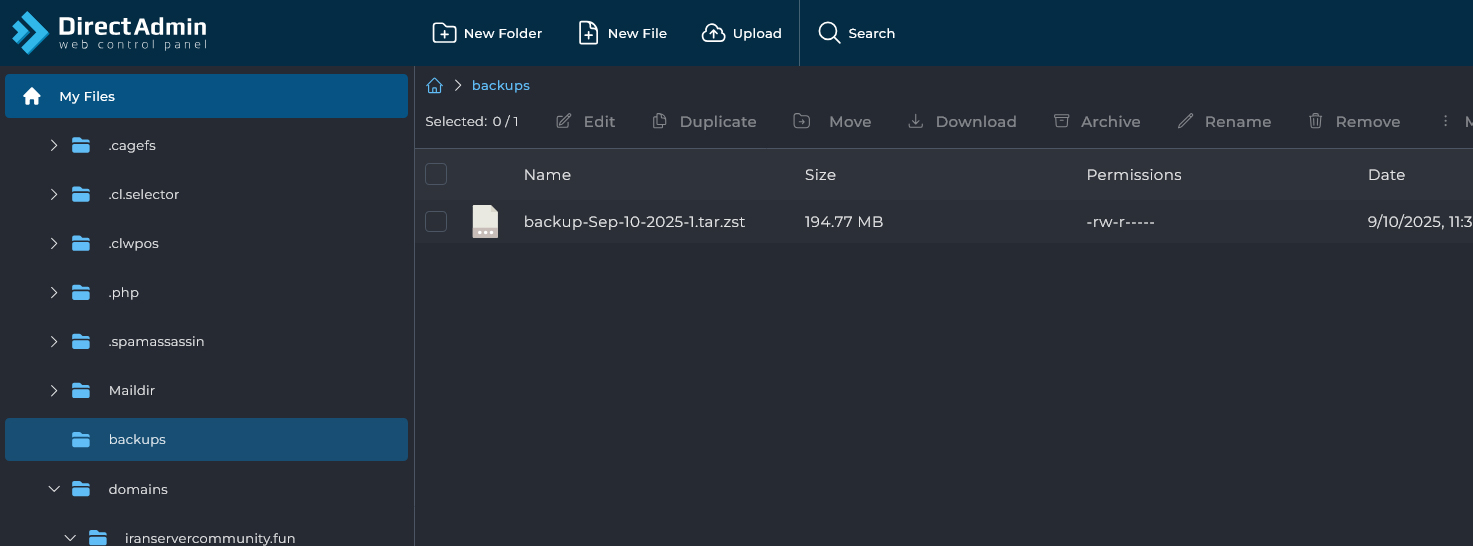Open the .spamassassin tree folder label
This screenshot has height=546, width=1473.
click(x=156, y=341)
